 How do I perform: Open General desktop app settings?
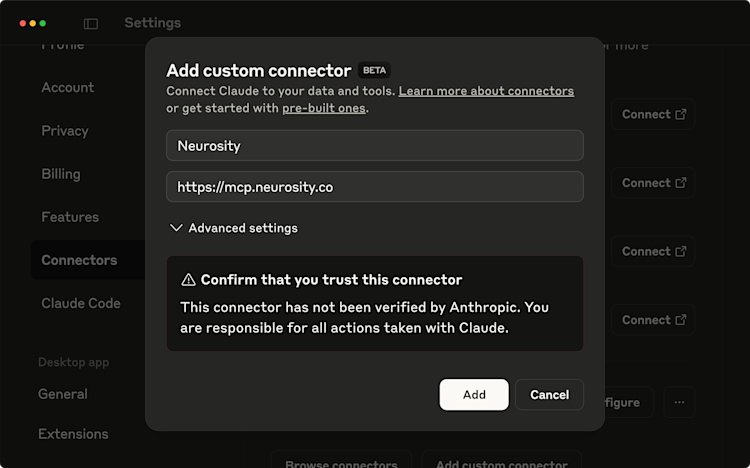63,394
